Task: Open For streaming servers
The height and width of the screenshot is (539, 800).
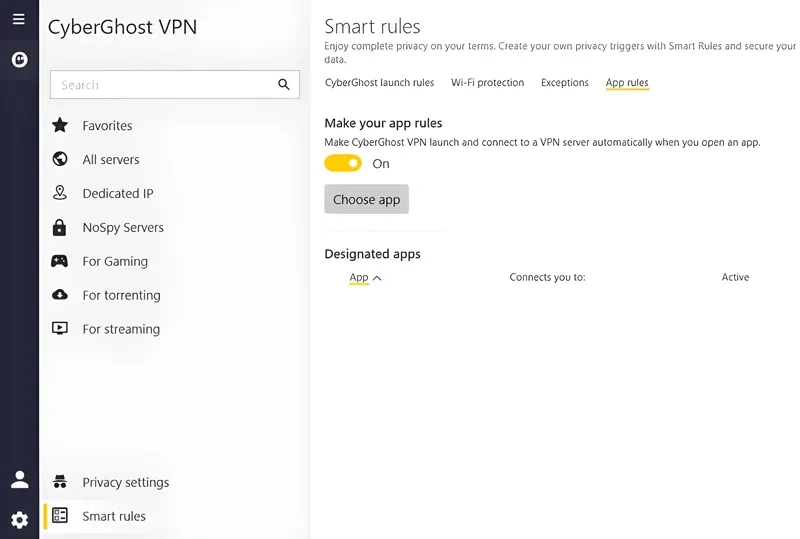Action: (121, 329)
